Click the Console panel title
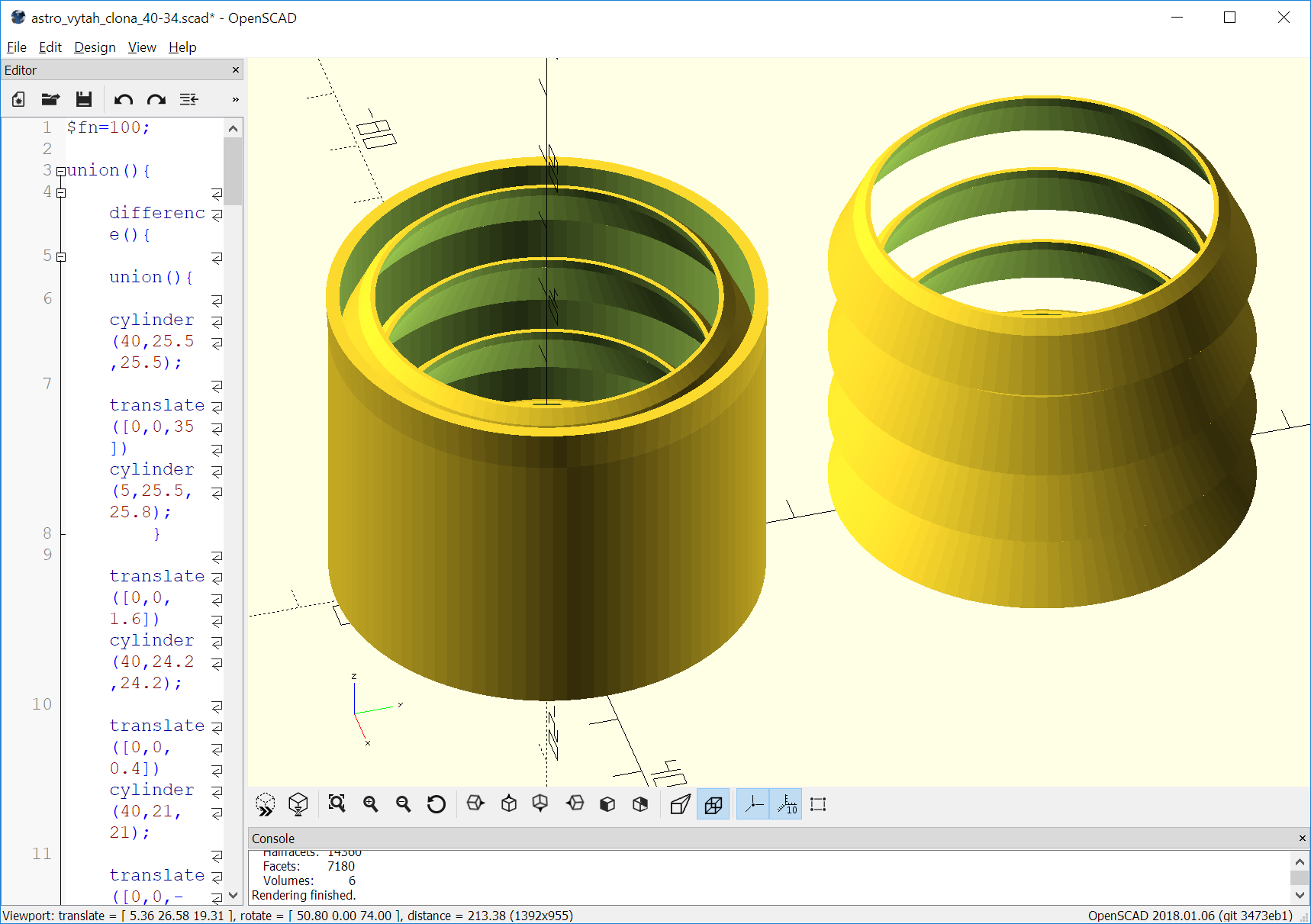The height and width of the screenshot is (924, 1311). click(273, 839)
